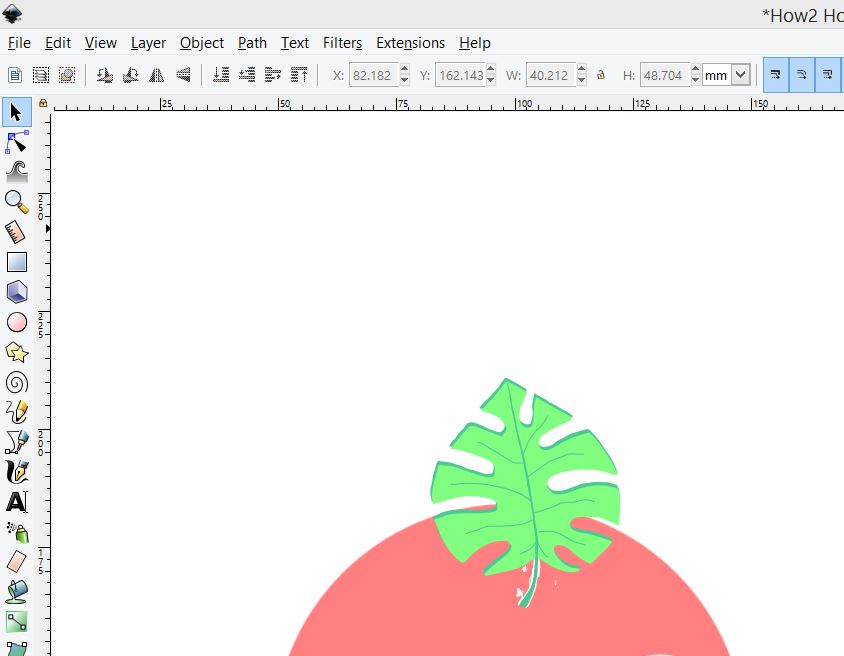
Task: Pick the Eraser tool
Action: pos(16,562)
